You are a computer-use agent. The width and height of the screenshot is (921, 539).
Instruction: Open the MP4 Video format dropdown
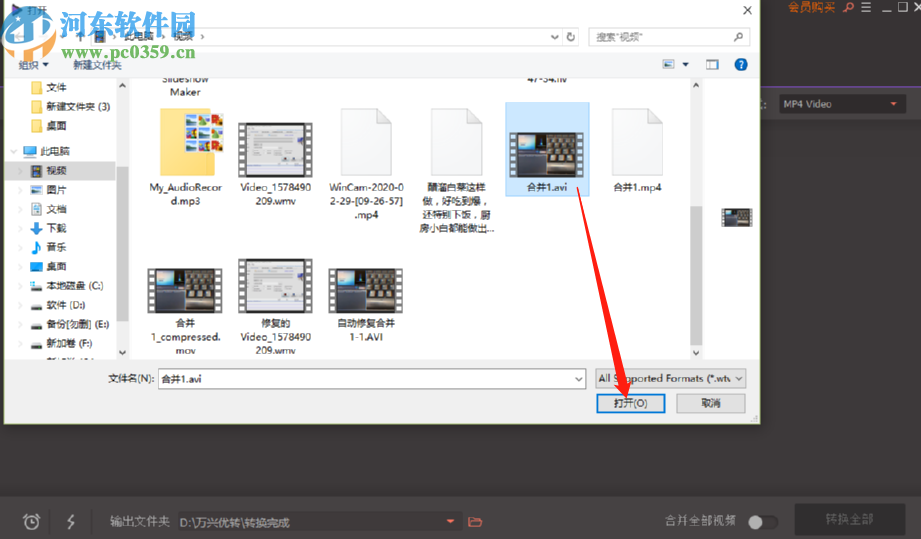tap(842, 104)
